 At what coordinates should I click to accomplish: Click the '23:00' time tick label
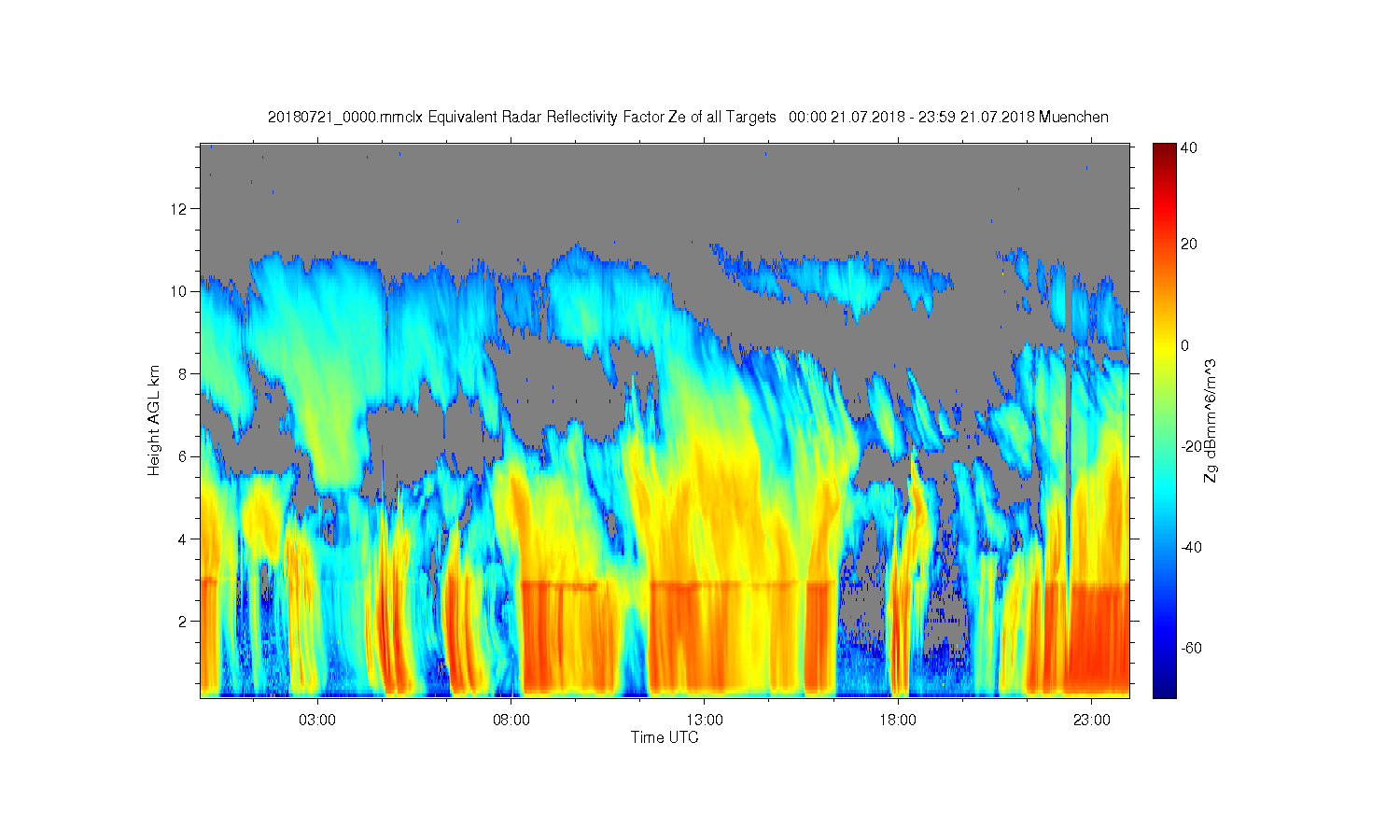(1092, 721)
